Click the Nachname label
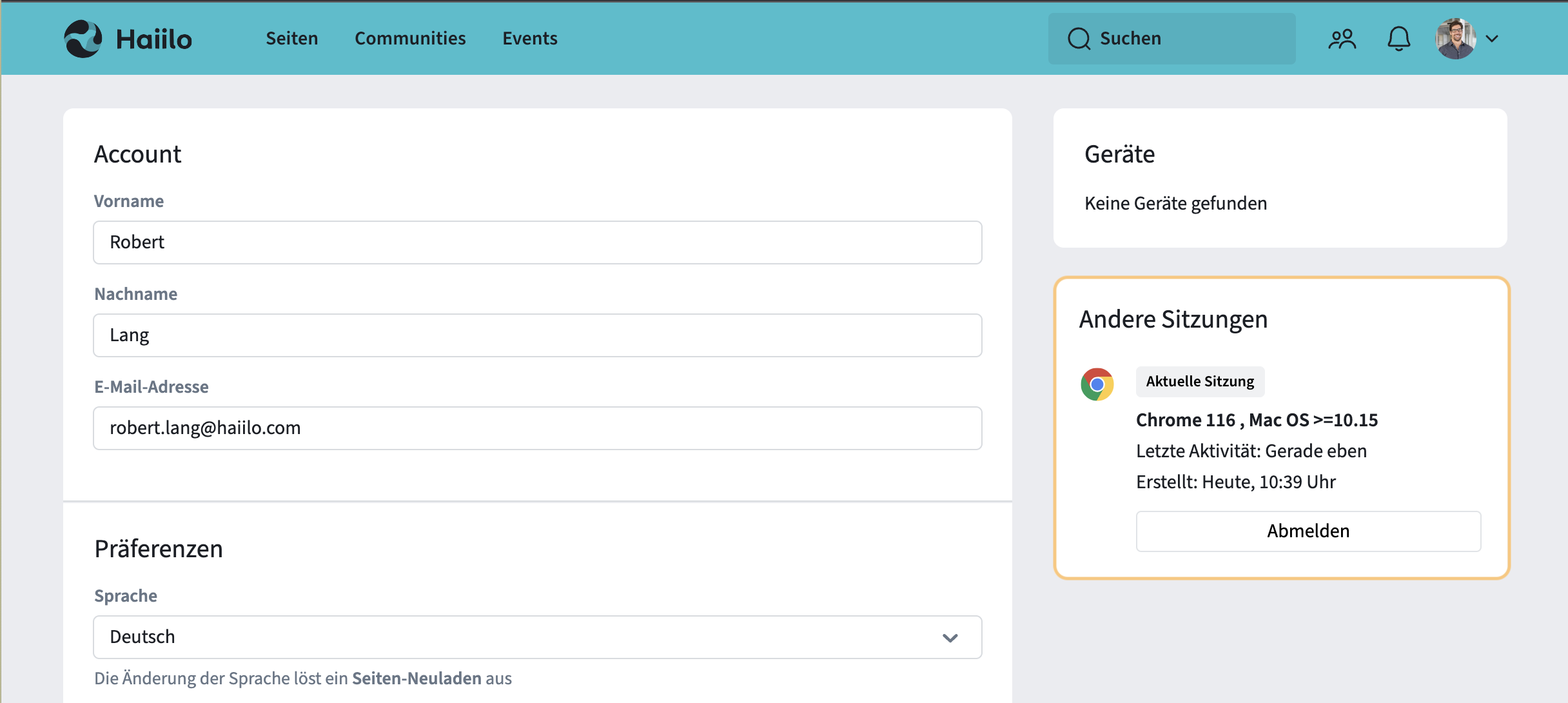1568x703 pixels. coord(135,294)
